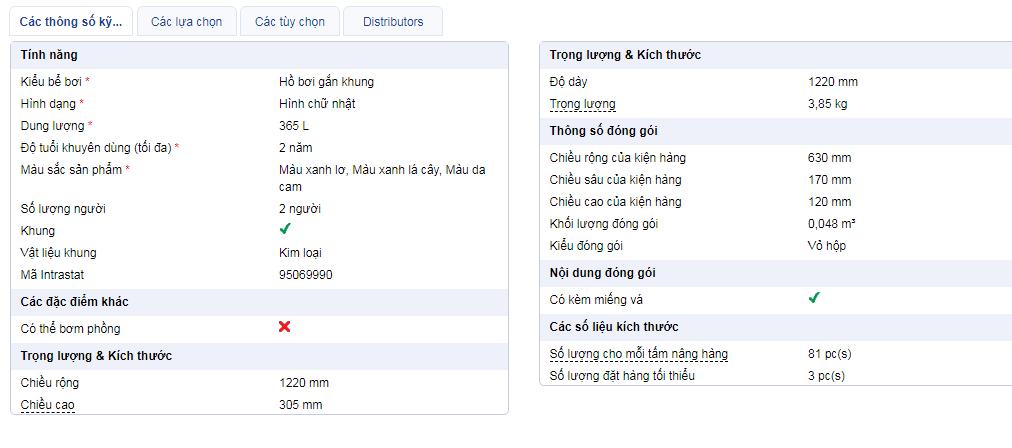The height and width of the screenshot is (448, 1012).
Task: Click the Màu sắc sản phẩm color values
Action: (382, 178)
